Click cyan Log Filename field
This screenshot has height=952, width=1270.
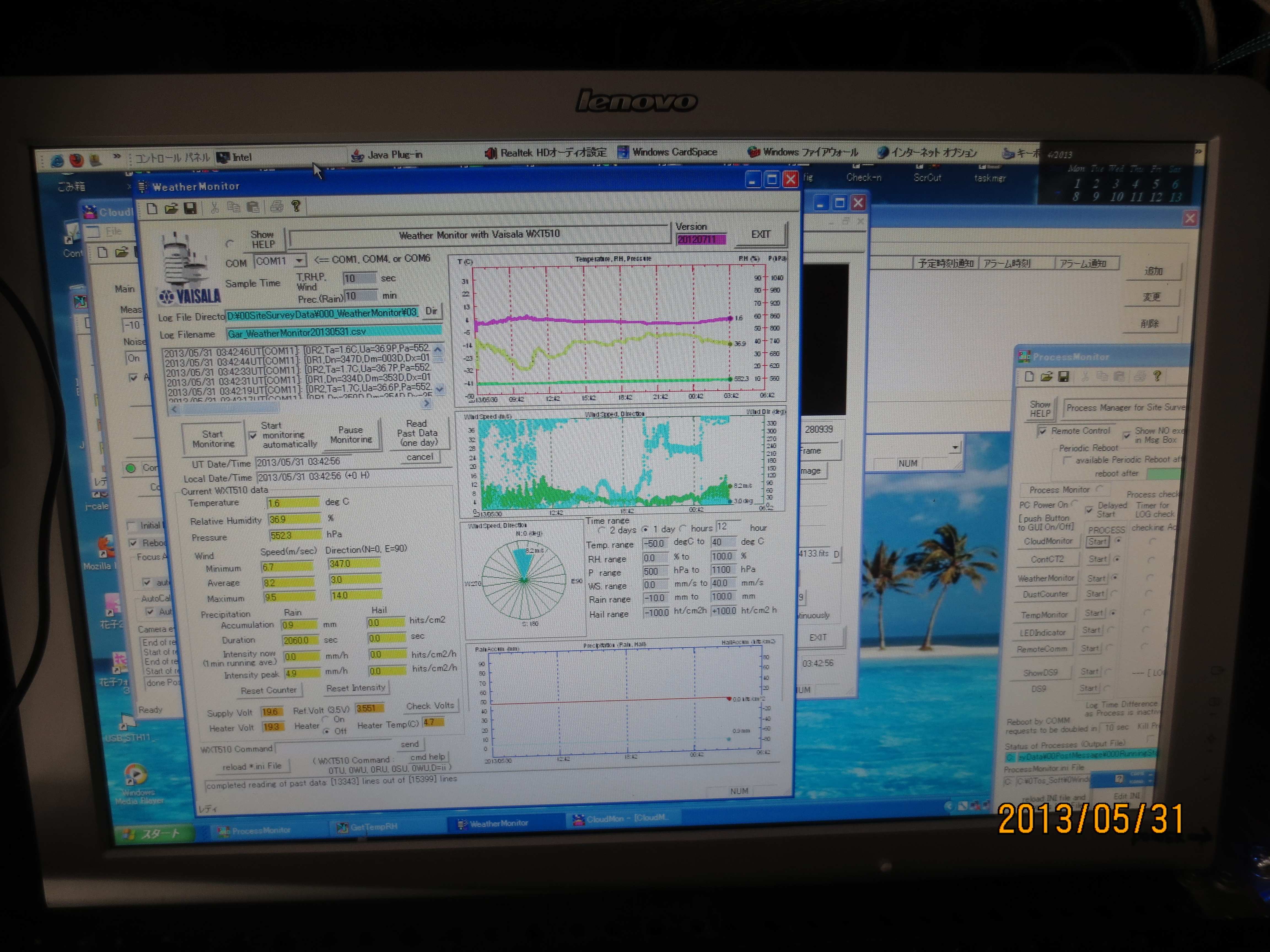(x=334, y=332)
